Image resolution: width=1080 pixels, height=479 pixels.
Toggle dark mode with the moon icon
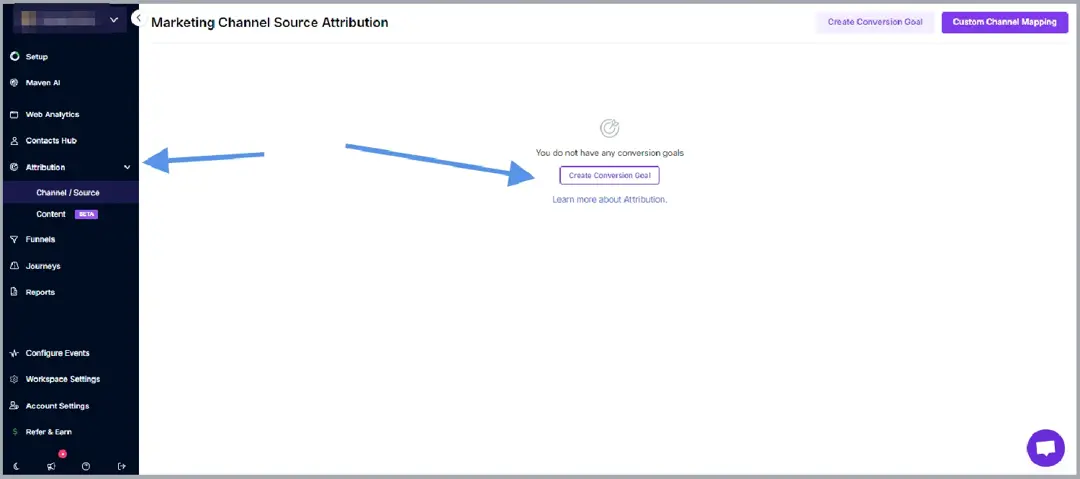point(16,467)
